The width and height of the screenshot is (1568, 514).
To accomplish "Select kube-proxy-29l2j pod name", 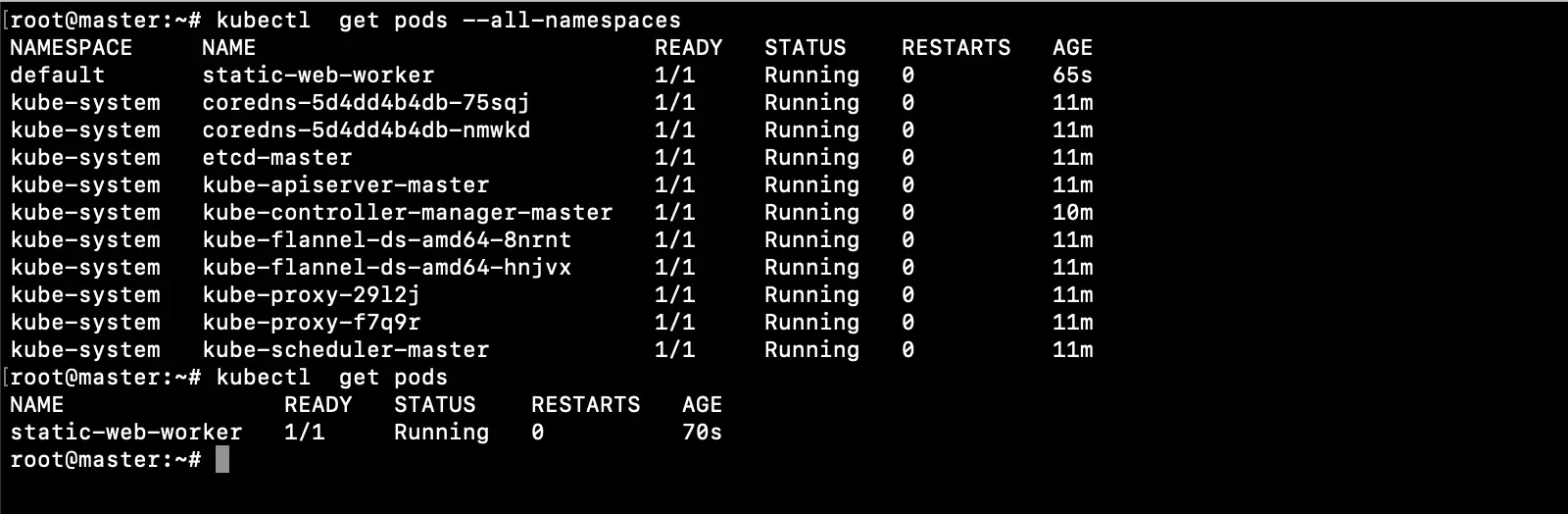I will 311,295.
